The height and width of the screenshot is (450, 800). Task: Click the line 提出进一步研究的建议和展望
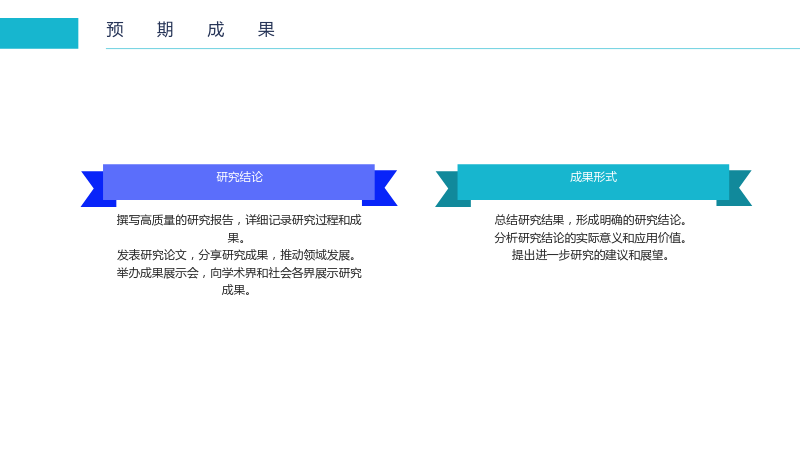click(x=591, y=255)
